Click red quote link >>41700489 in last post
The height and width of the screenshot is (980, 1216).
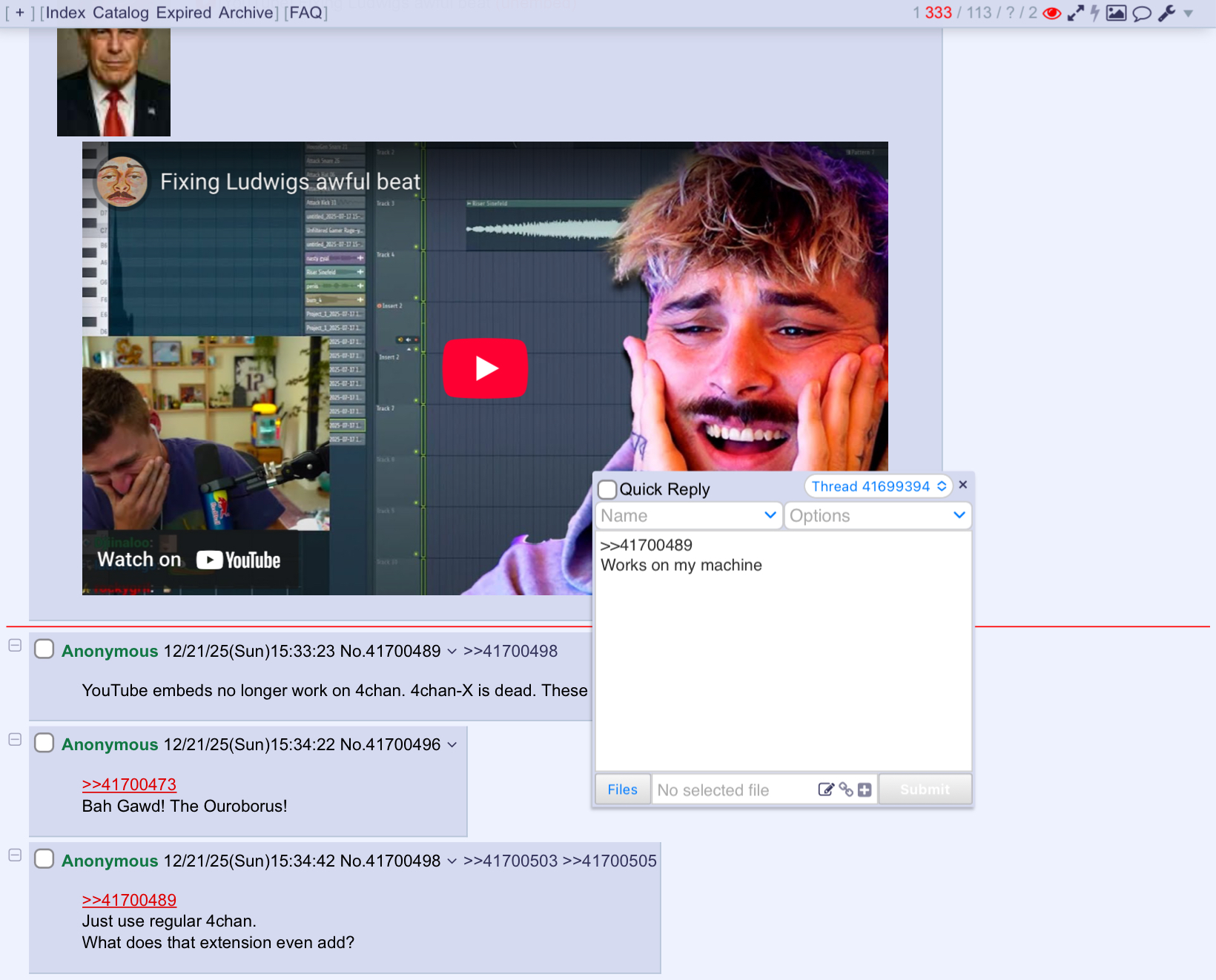click(x=129, y=900)
